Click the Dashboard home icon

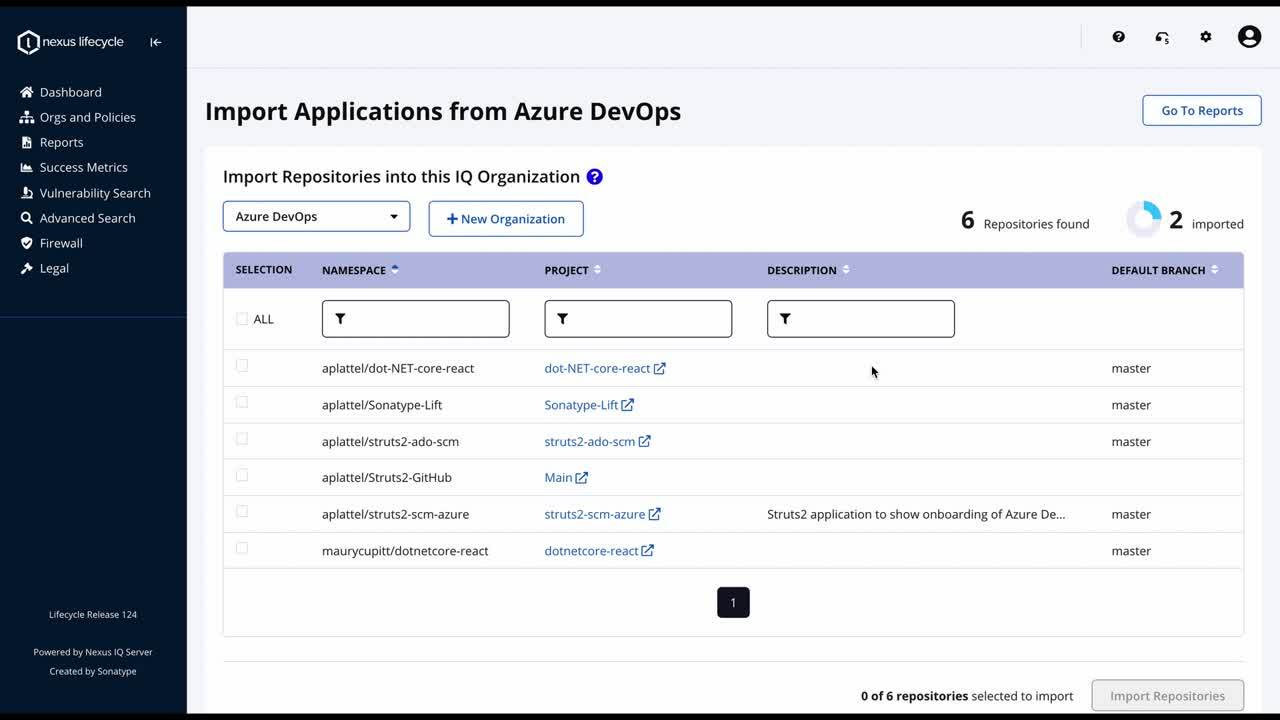[x=27, y=92]
